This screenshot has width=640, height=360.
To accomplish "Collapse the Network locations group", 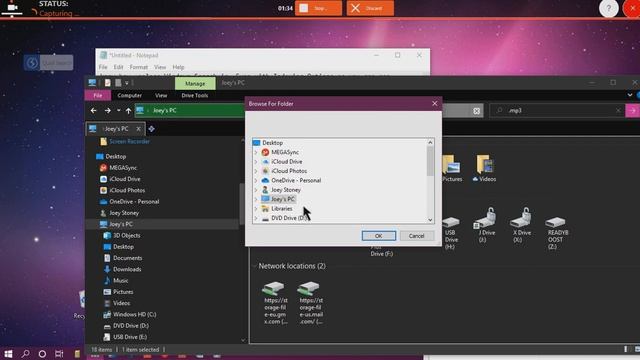I will [254, 266].
